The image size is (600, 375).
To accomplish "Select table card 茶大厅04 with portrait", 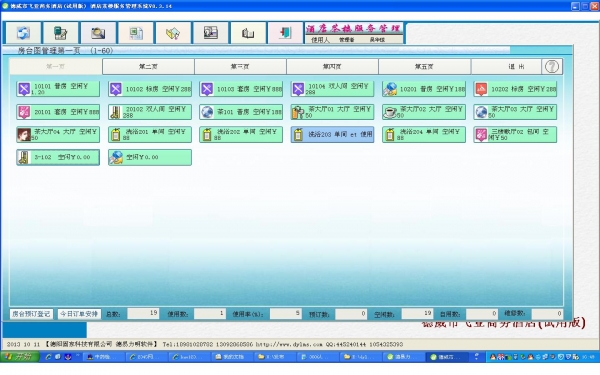I will [58, 134].
